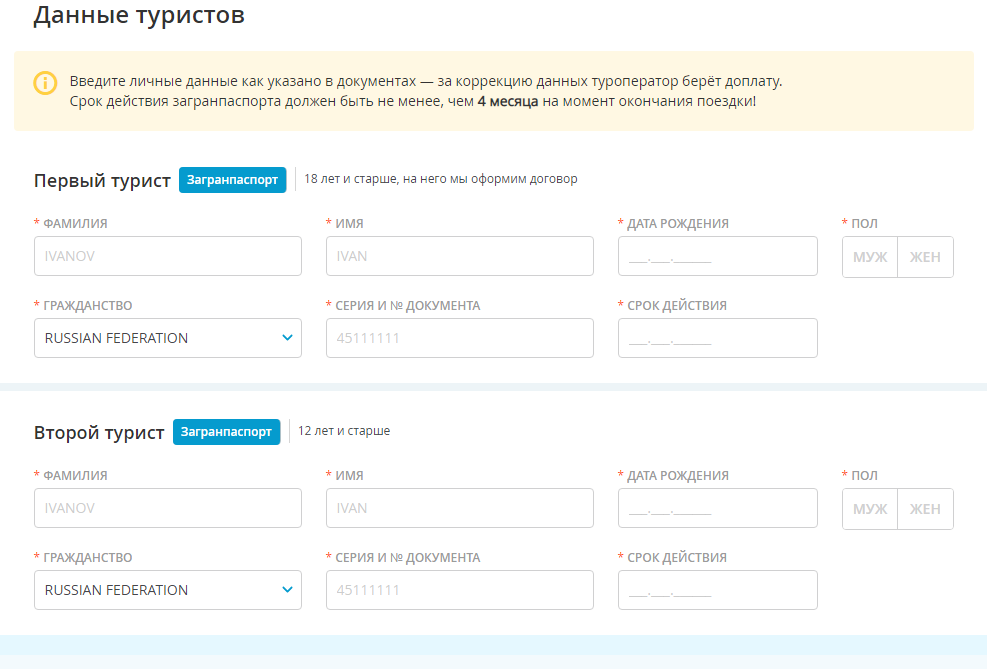This screenshot has width=987, height=669.
Task: Focus first tourist ИМЯ field
Action: coord(460,256)
